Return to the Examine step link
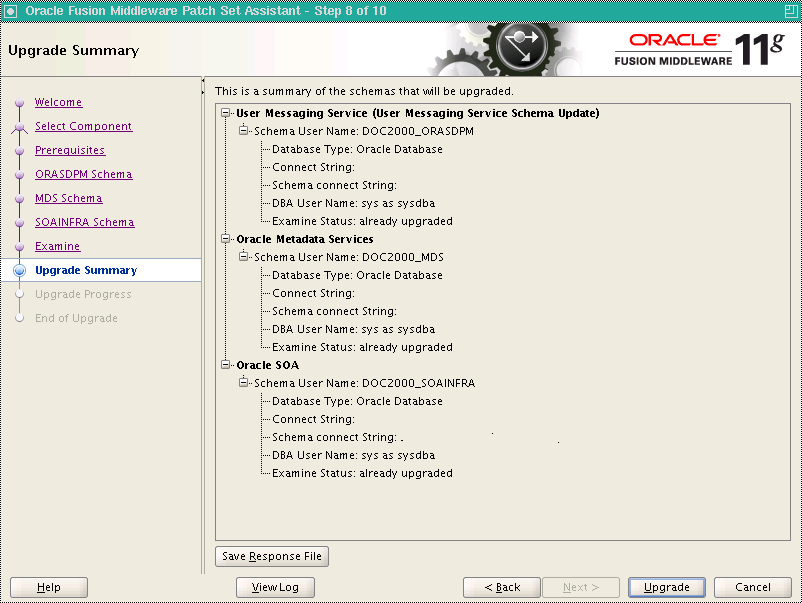This screenshot has width=802, height=603. click(57, 247)
